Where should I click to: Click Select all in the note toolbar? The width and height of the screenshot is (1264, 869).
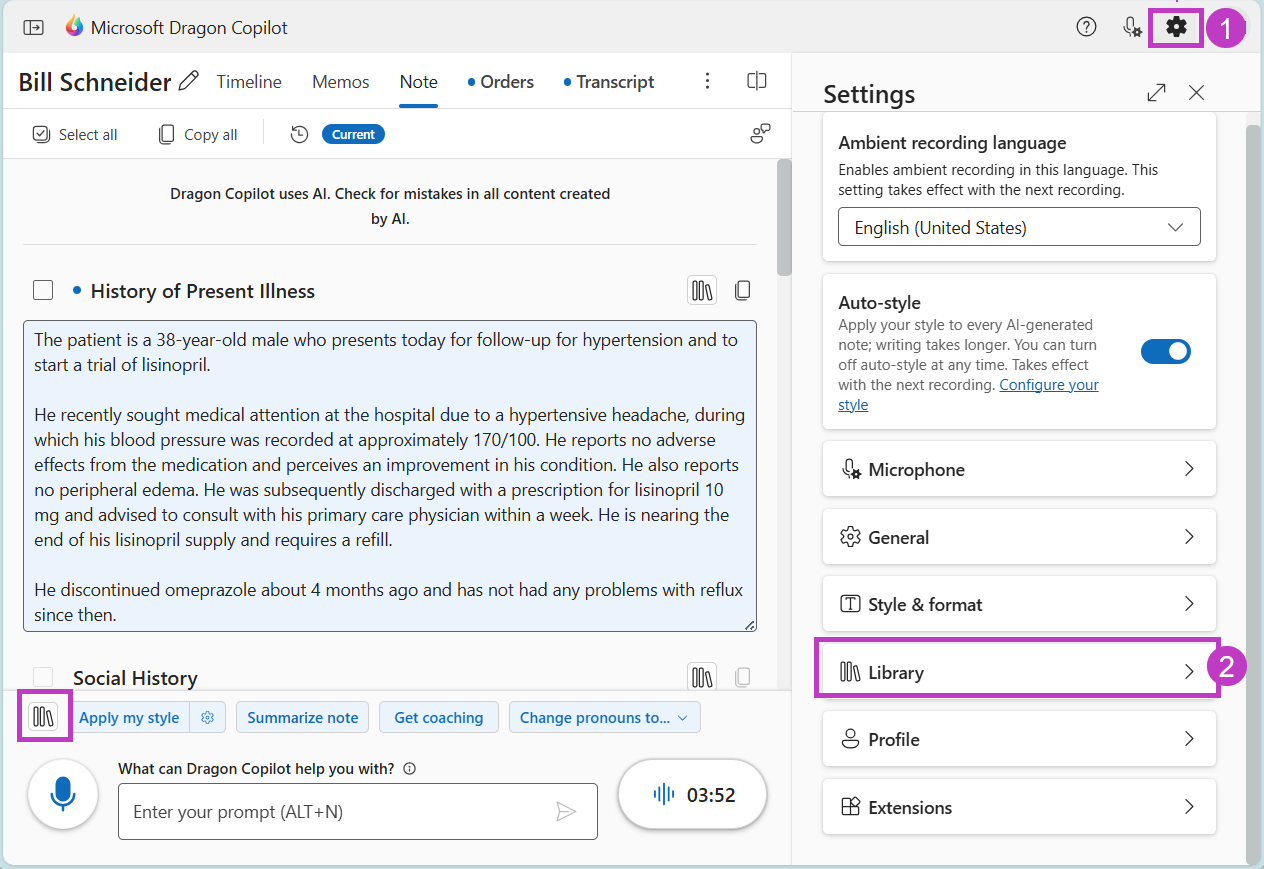coord(75,134)
